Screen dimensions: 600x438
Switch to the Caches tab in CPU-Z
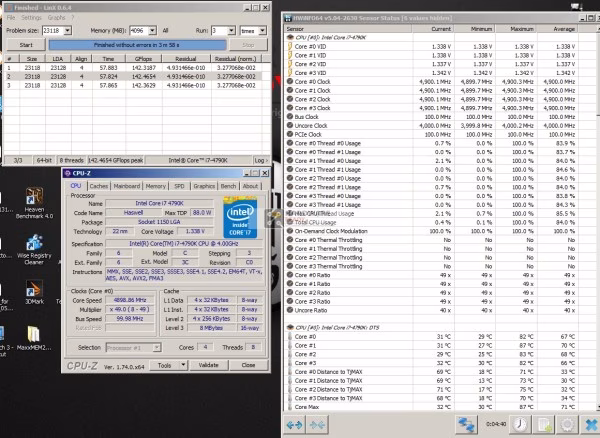pos(99,186)
